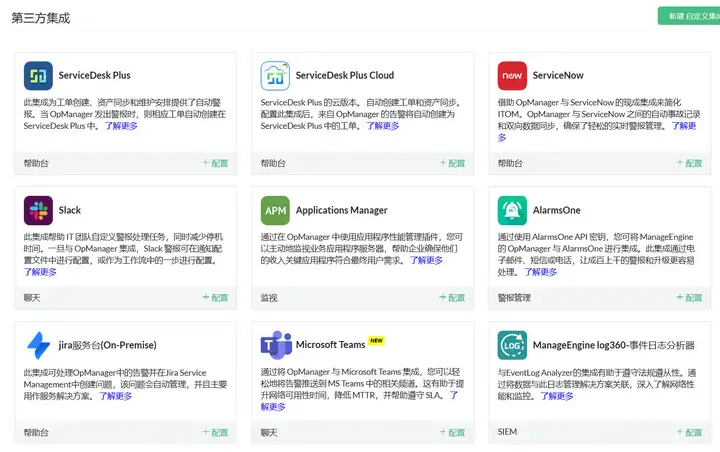Viewport: 720px width, 452px height.
Task: Click the 第三方集成 page heading
Action: click(x=41, y=18)
